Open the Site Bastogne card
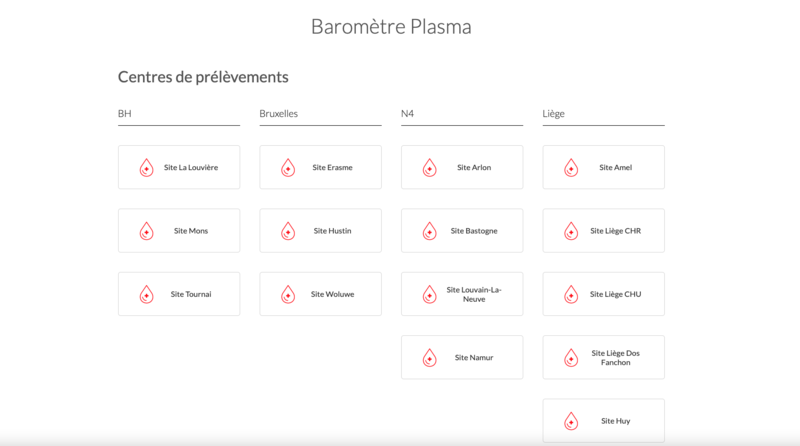Screen dimensions: 800x446 coord(462,231)
